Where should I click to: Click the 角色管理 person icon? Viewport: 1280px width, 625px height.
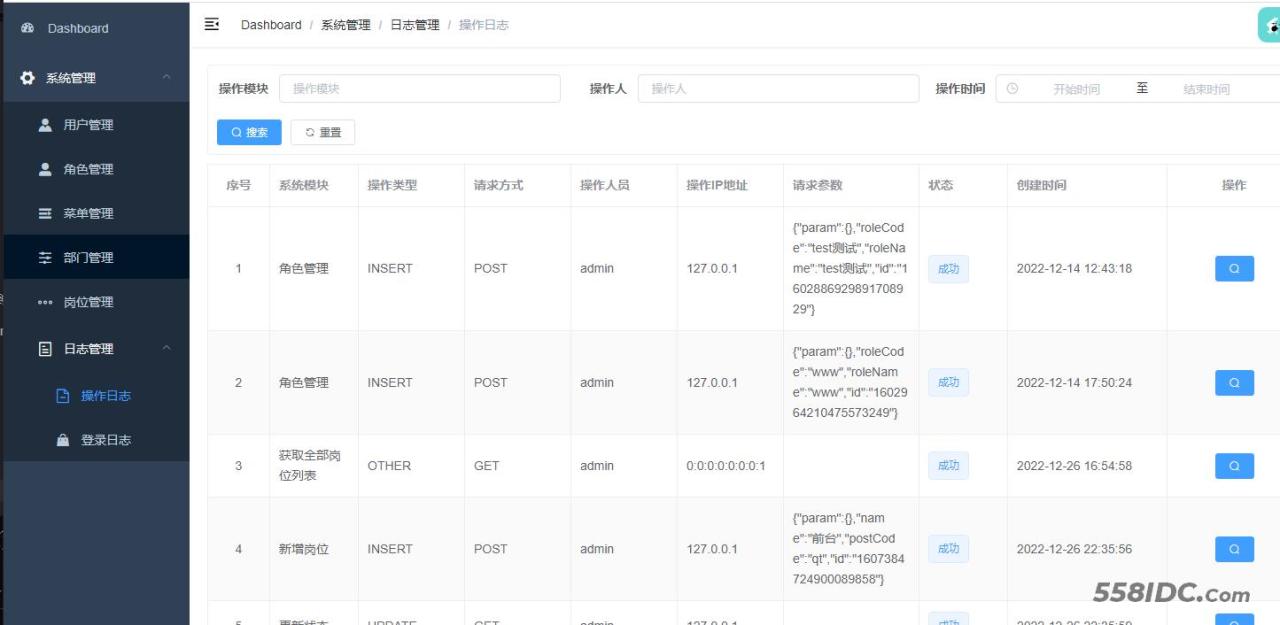pyautogui.click(x=45, y=169)
